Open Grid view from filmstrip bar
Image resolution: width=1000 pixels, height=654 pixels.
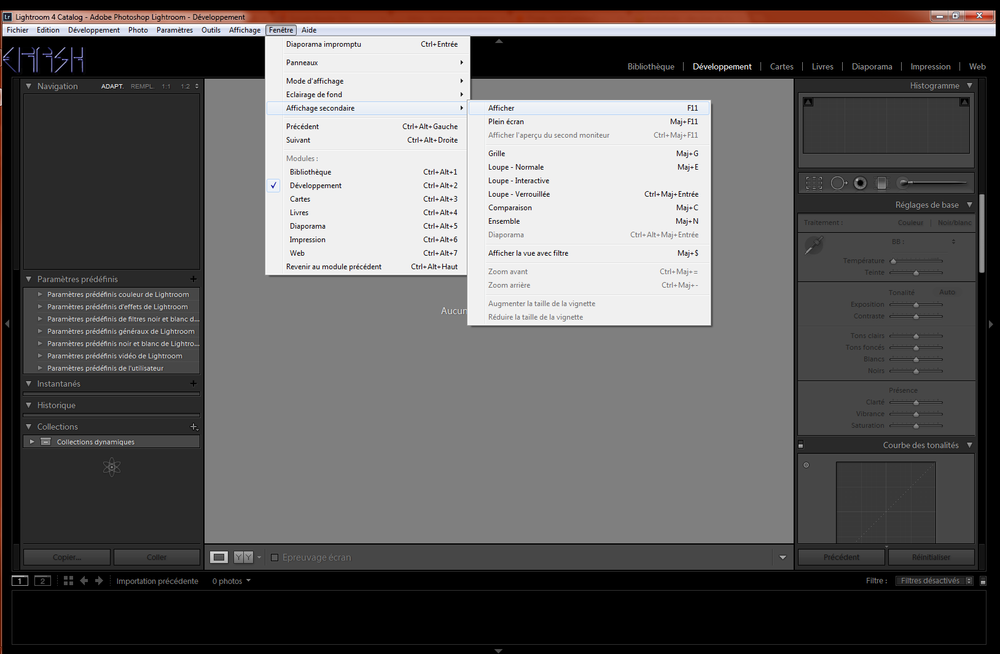point(68,581)
